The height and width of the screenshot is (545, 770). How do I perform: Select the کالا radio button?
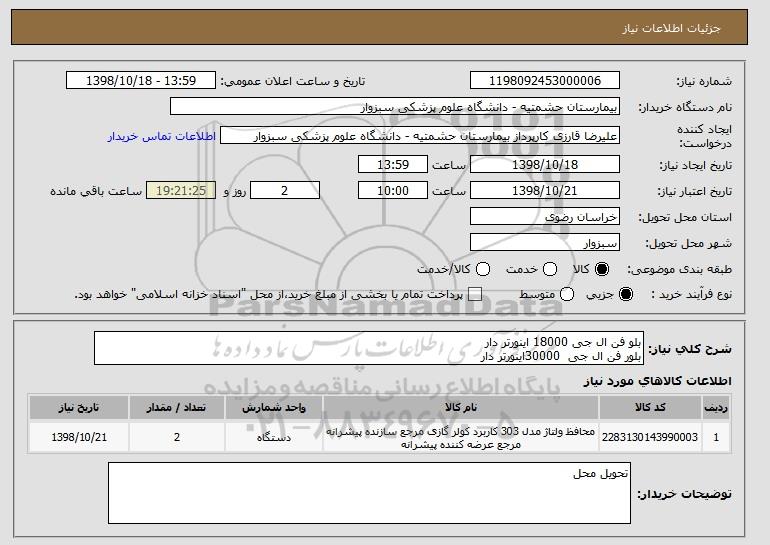click(x=602, y=269)
